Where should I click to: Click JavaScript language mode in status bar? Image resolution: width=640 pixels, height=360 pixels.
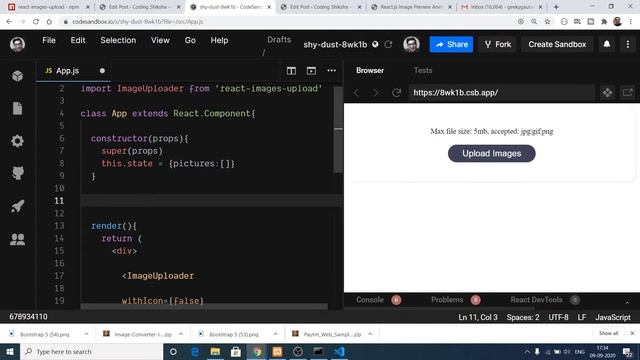[x=613, y=317]
